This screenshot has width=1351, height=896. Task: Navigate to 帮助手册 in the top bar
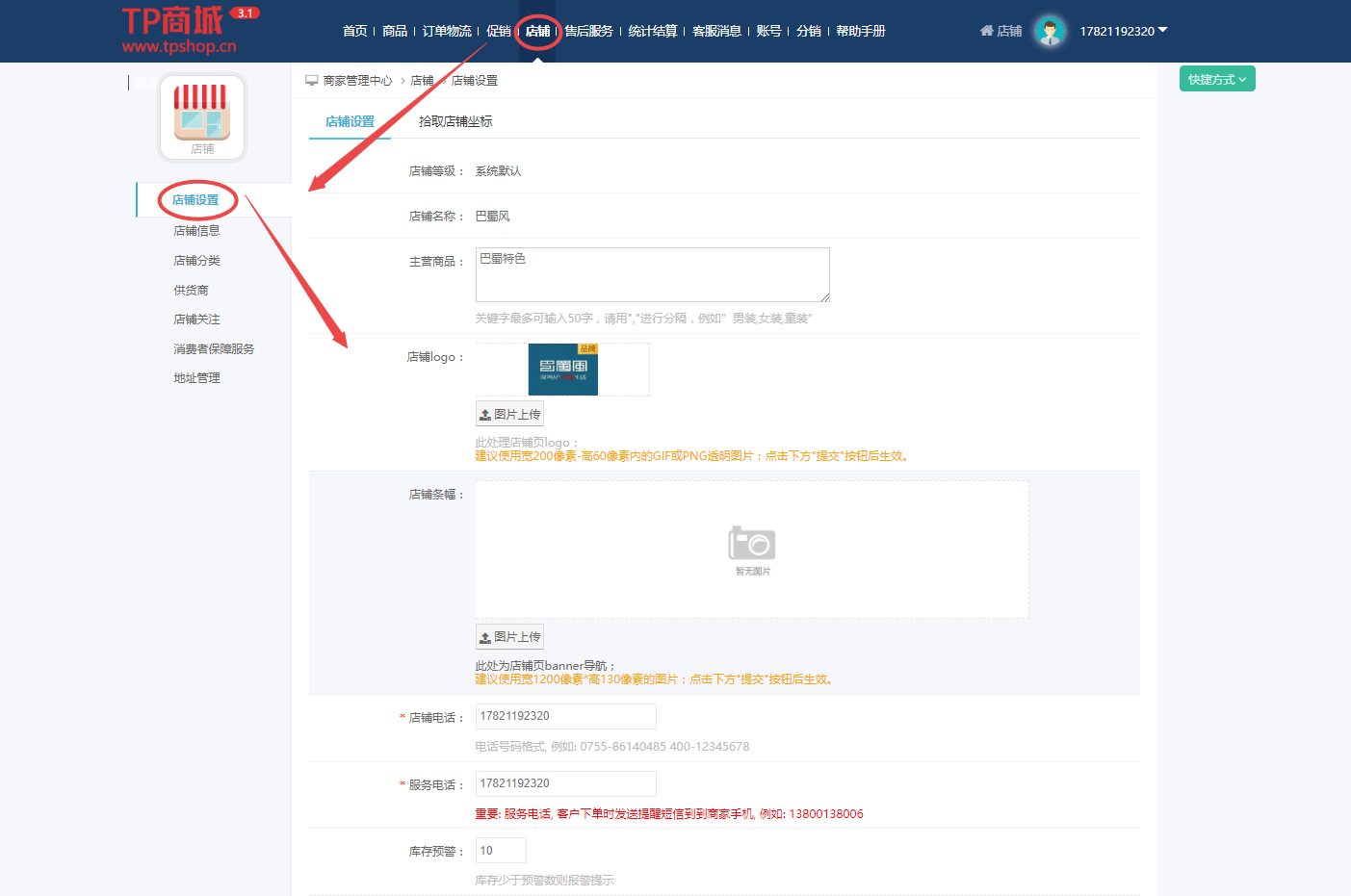[860, 30]
